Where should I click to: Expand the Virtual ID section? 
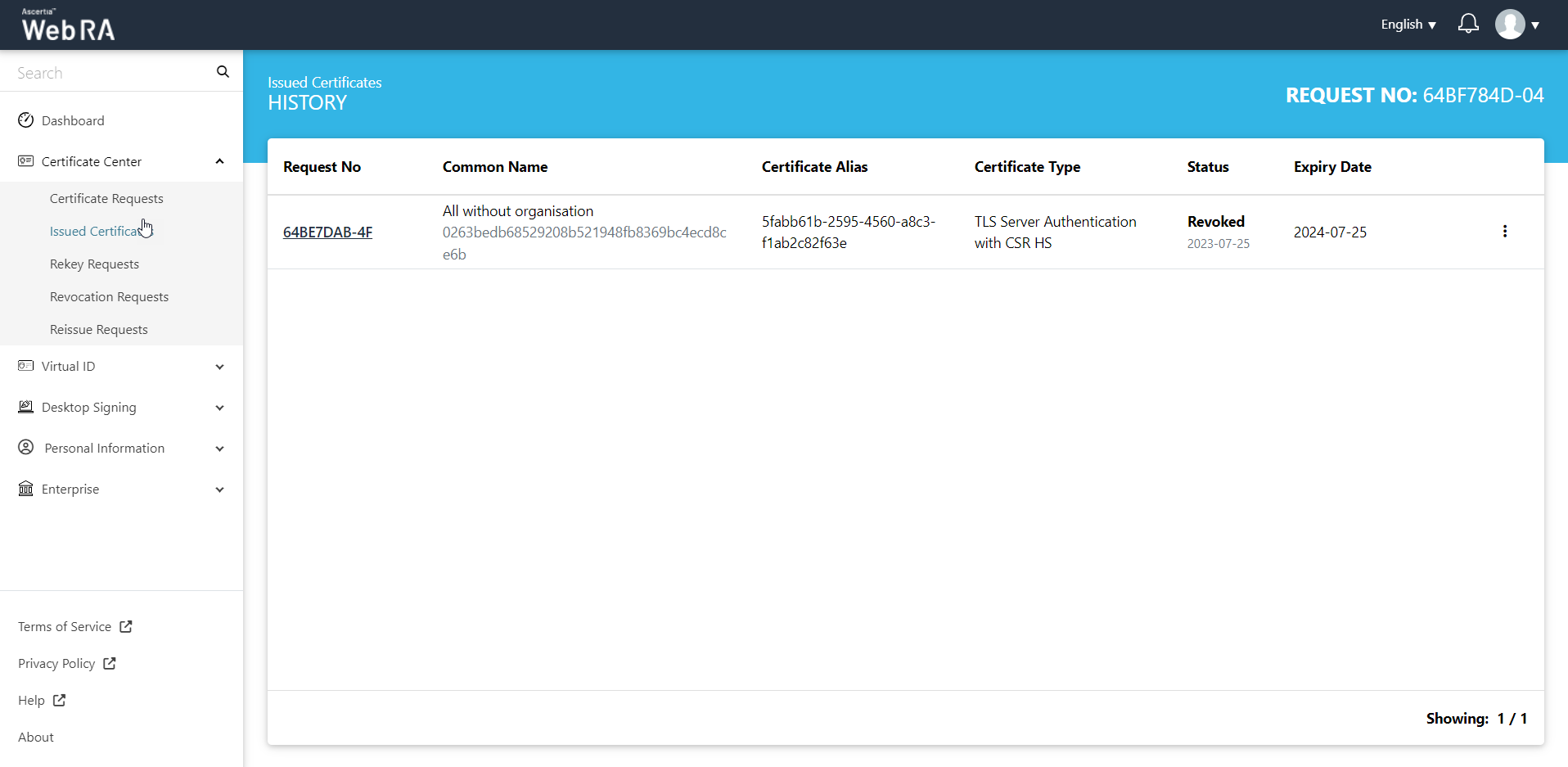tap(219, 367)
